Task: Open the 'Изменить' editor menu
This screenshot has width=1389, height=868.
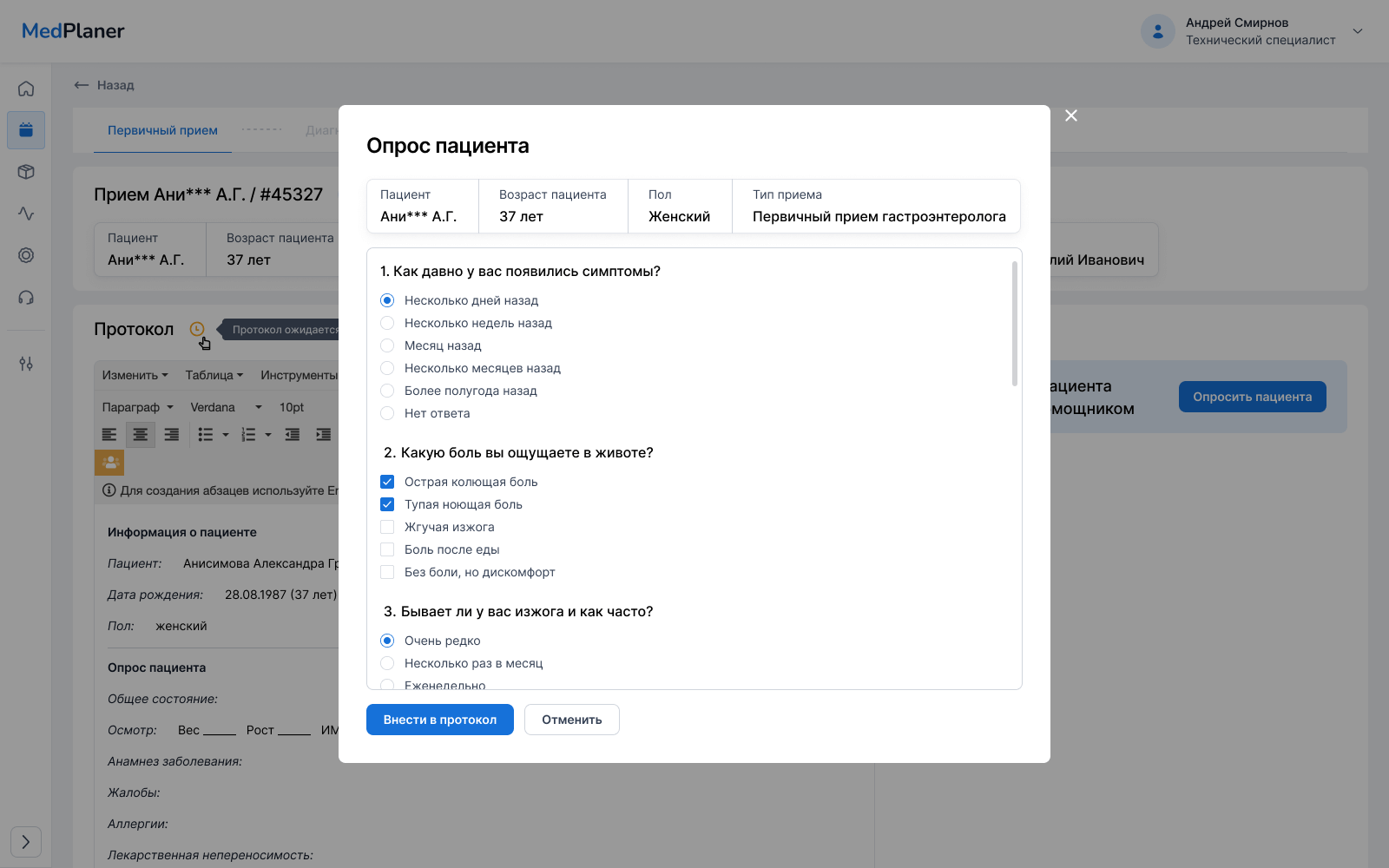Action: (135, 375)
